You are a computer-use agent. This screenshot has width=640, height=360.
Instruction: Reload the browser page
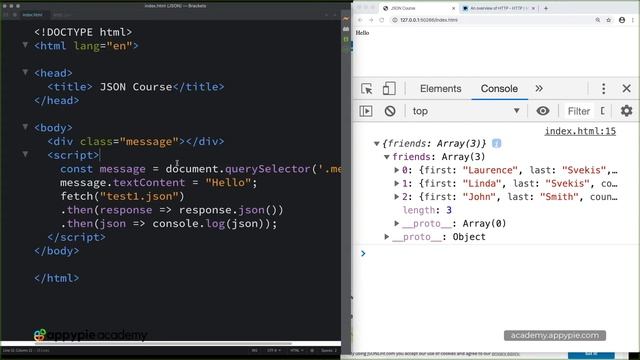382,20
